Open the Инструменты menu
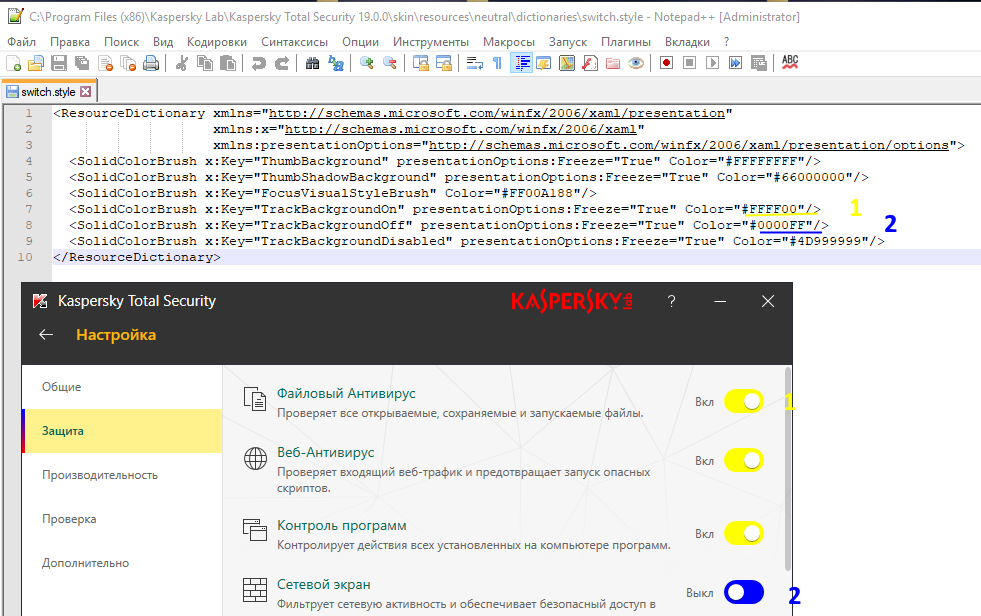This screenshot has width=981, height=616. pyautogui.click(x=430, y=42)
